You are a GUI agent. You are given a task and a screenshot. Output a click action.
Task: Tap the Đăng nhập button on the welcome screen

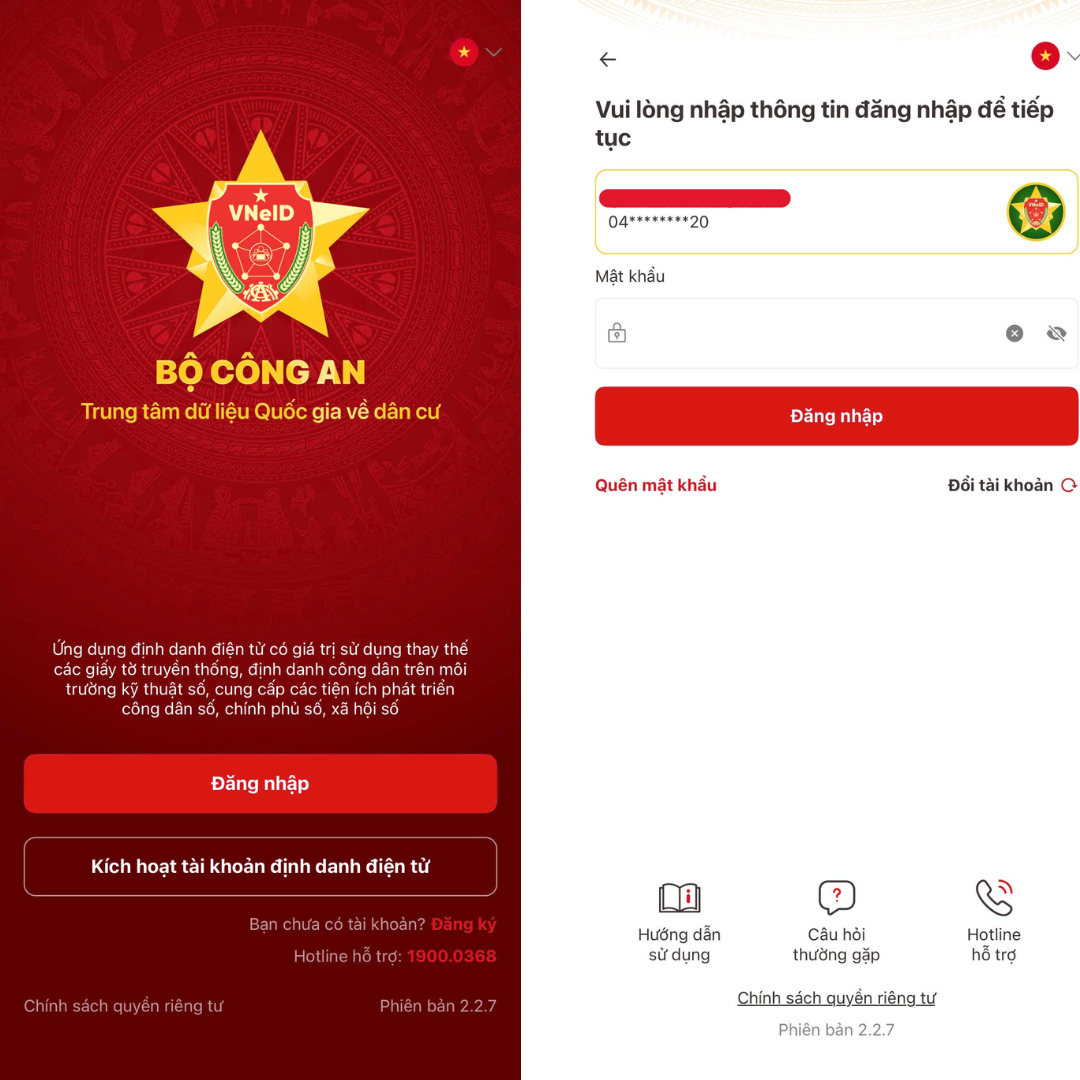pos(260,784)
